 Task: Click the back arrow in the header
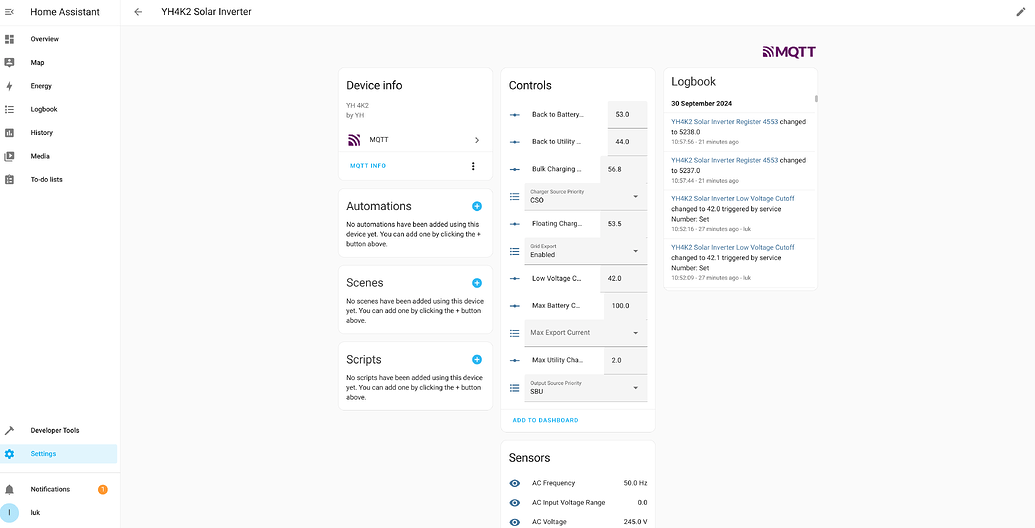point(138,12)
